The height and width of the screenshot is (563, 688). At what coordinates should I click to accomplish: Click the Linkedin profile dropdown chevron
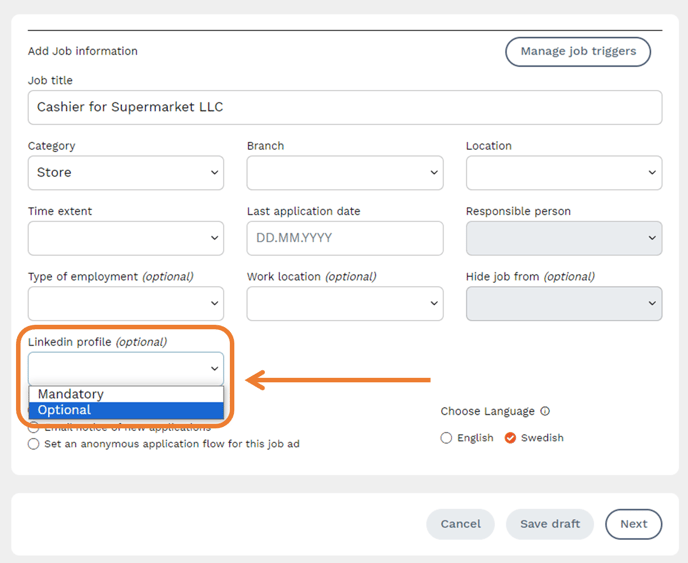coord(214,369)
